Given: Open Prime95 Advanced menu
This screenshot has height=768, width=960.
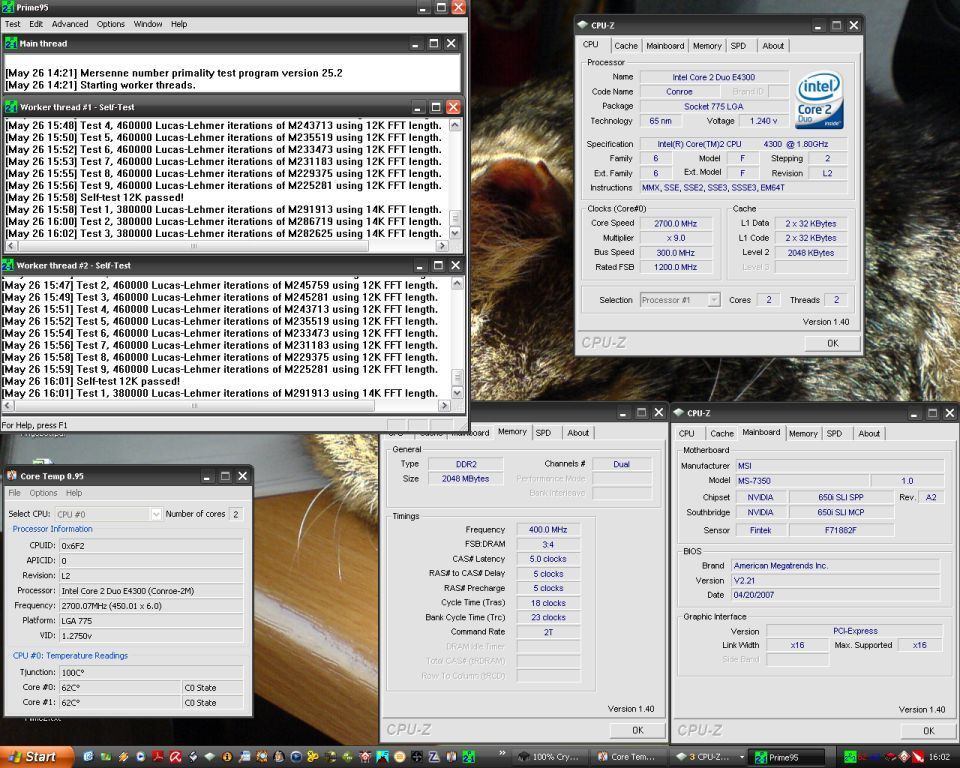Looking at the screenshot, I should pyautogui.click(x=70, y=24).
